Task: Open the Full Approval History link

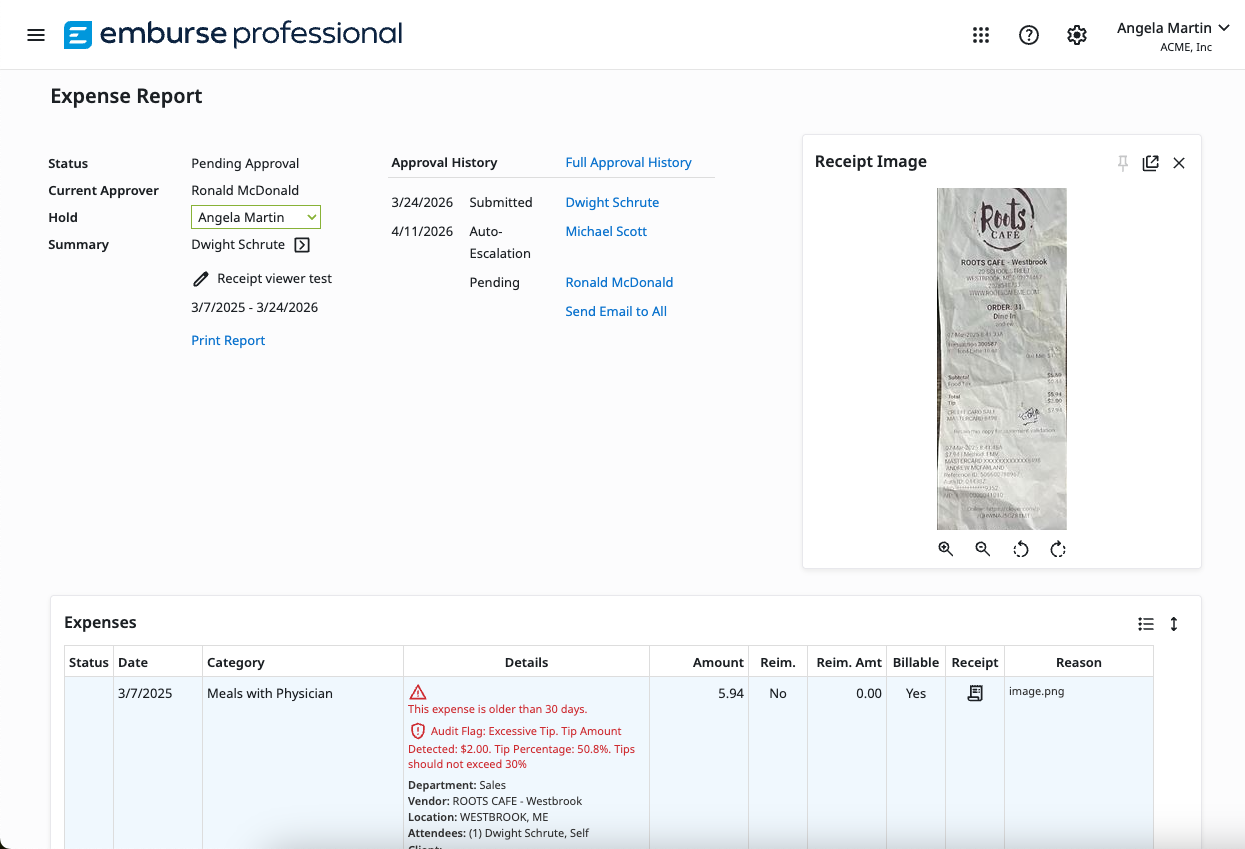Action: [x=628, y=163]
